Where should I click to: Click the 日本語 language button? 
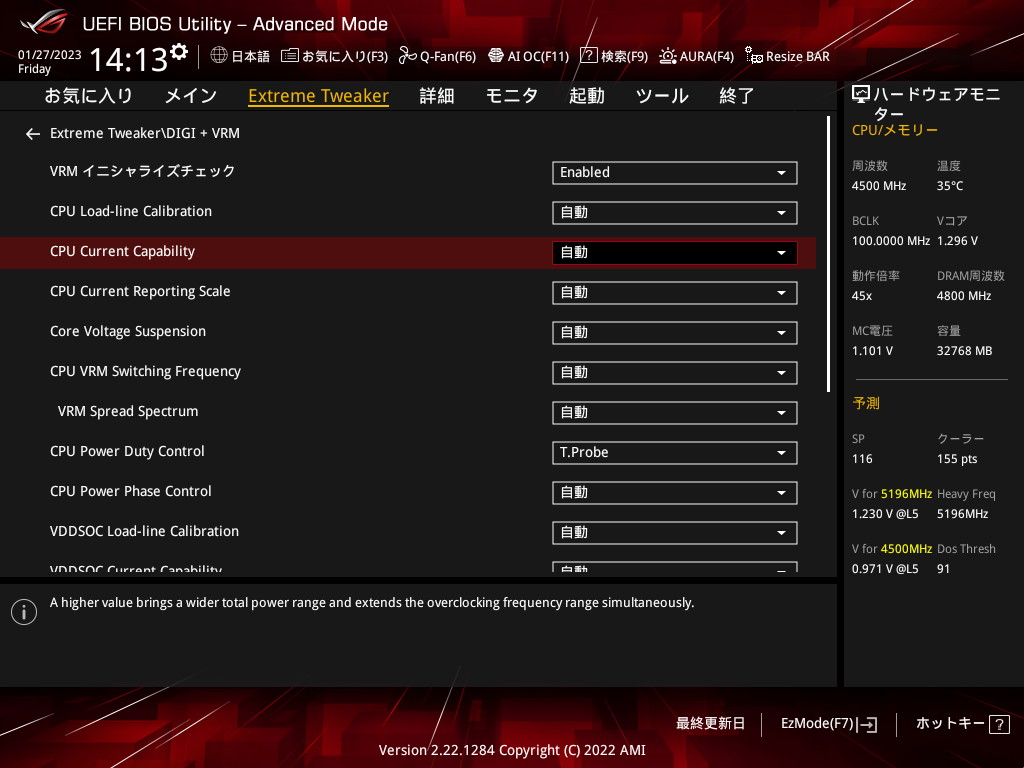point(240,56)
